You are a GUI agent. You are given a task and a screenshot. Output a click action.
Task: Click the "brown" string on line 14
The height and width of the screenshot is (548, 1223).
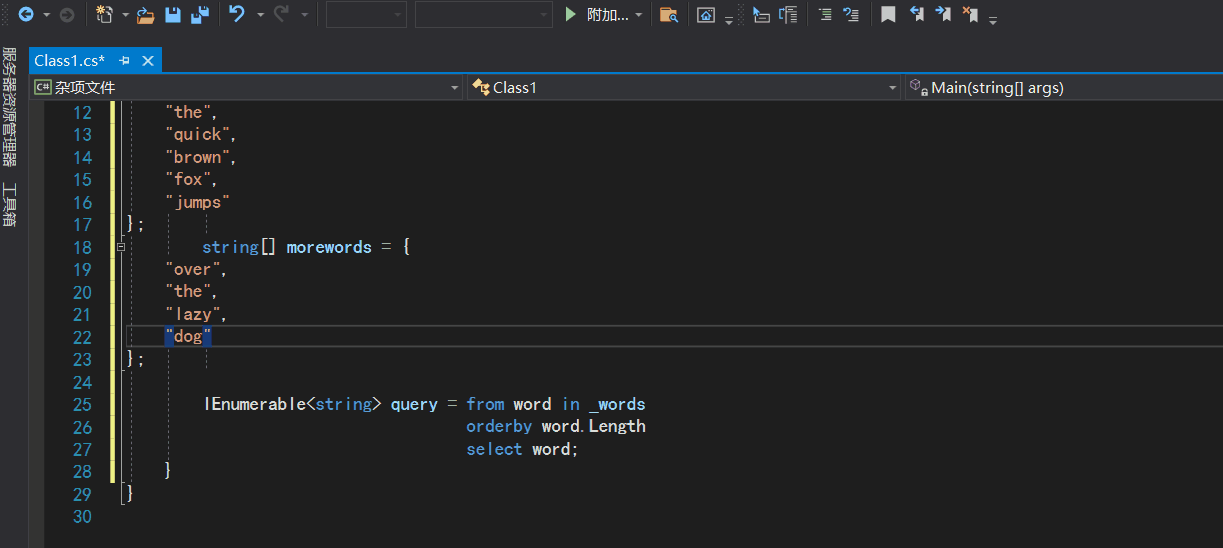(200, 157)
